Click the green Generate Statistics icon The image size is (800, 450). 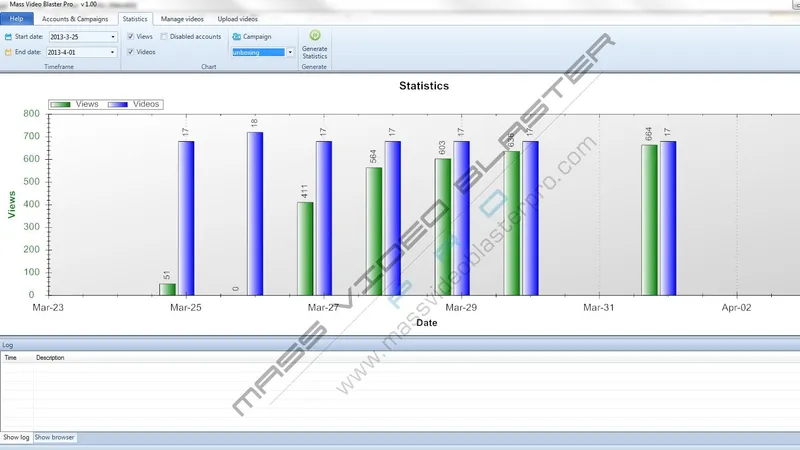click(x=315, y=35)
